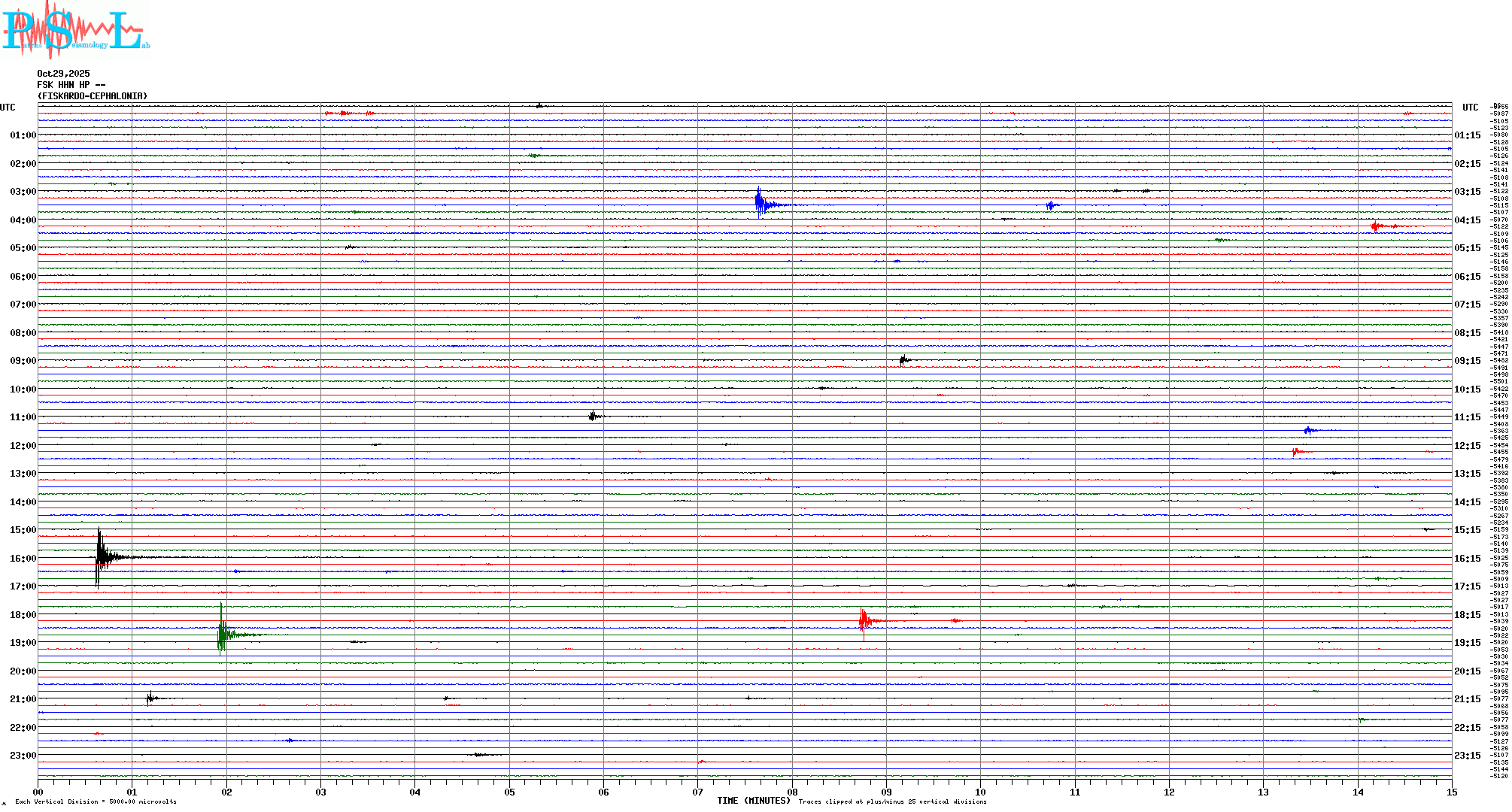Click the 15 minute tick label at bottom
This screenshot has height=812, width=1512.
click(x=1452, y=792)
